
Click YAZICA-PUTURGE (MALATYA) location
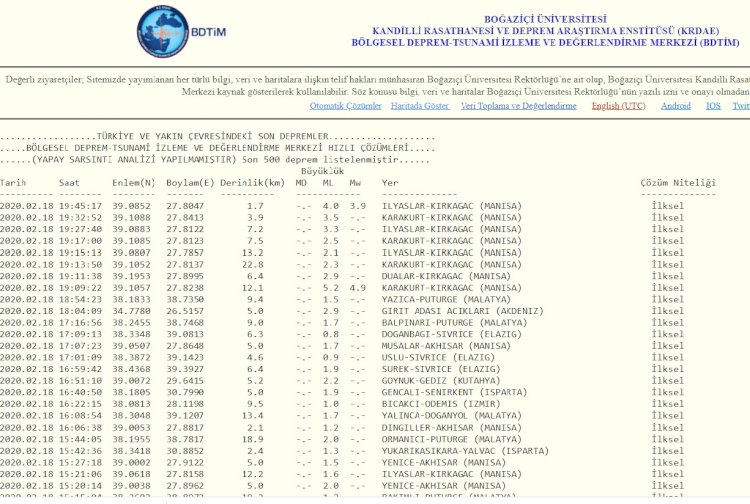tap(446, 299)
